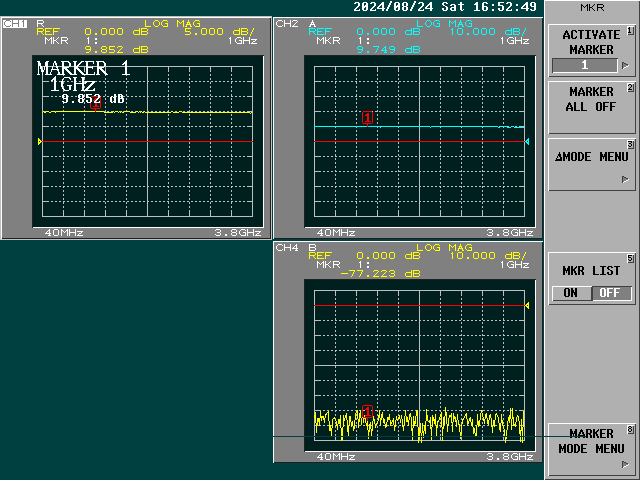The image size is (640, 480).
Task: Click CH2 marker frequency 1GHz in header
Action: (x=514, y=41)
